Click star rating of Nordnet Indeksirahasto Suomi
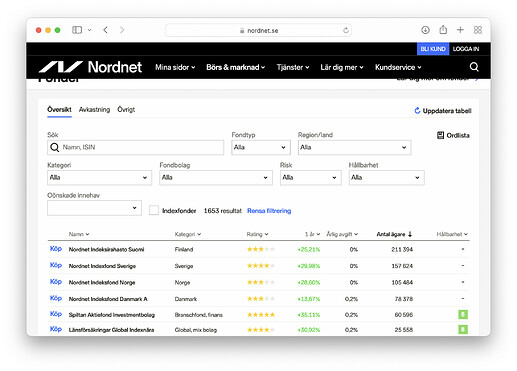The width and height of the screenshot is (517, 371). point(261,249)
